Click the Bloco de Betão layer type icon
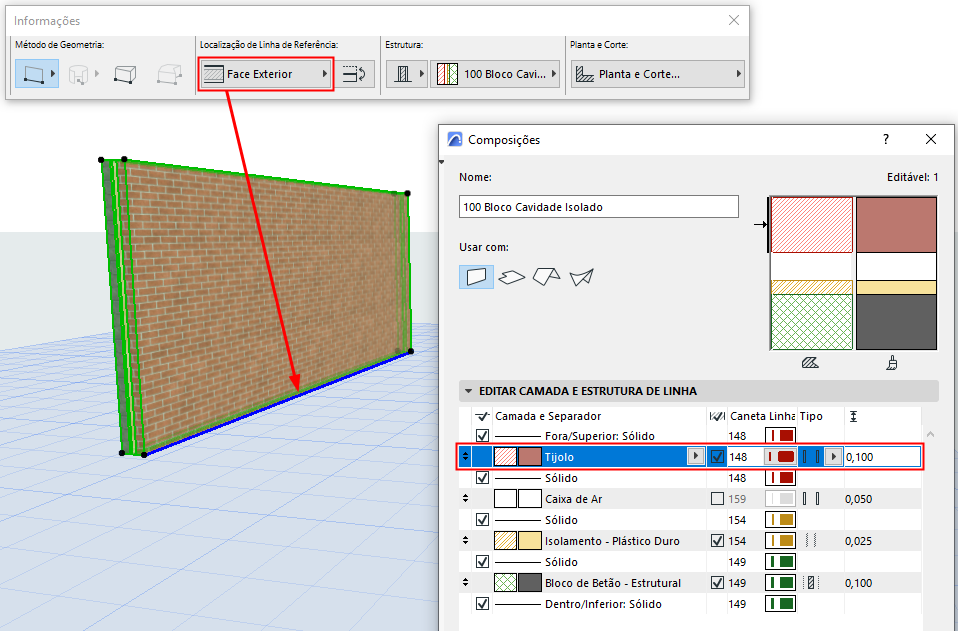 point(811,583)
